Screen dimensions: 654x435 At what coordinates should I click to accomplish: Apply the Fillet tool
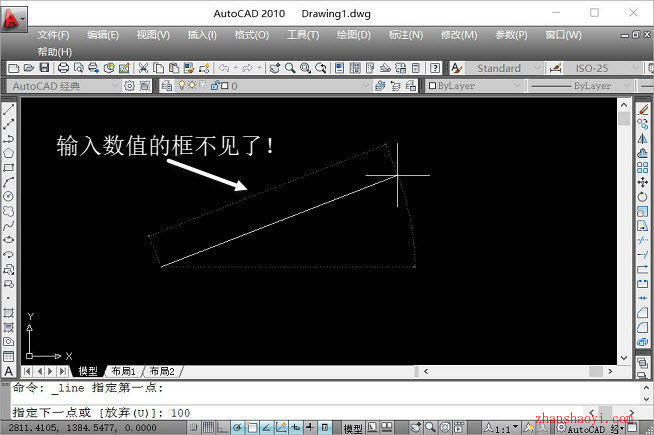click(x=643, y=327)
